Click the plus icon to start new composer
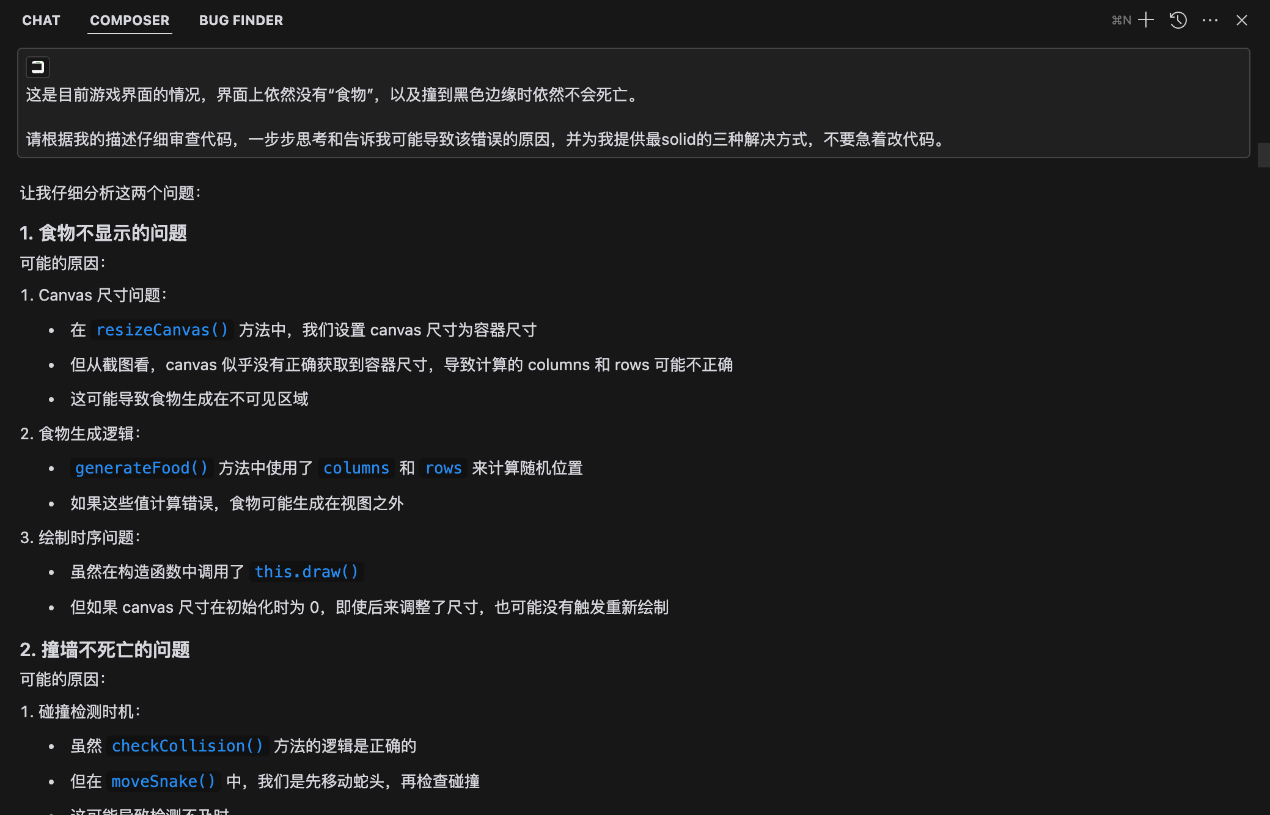1270x815 pixels. coord(1146,20)
